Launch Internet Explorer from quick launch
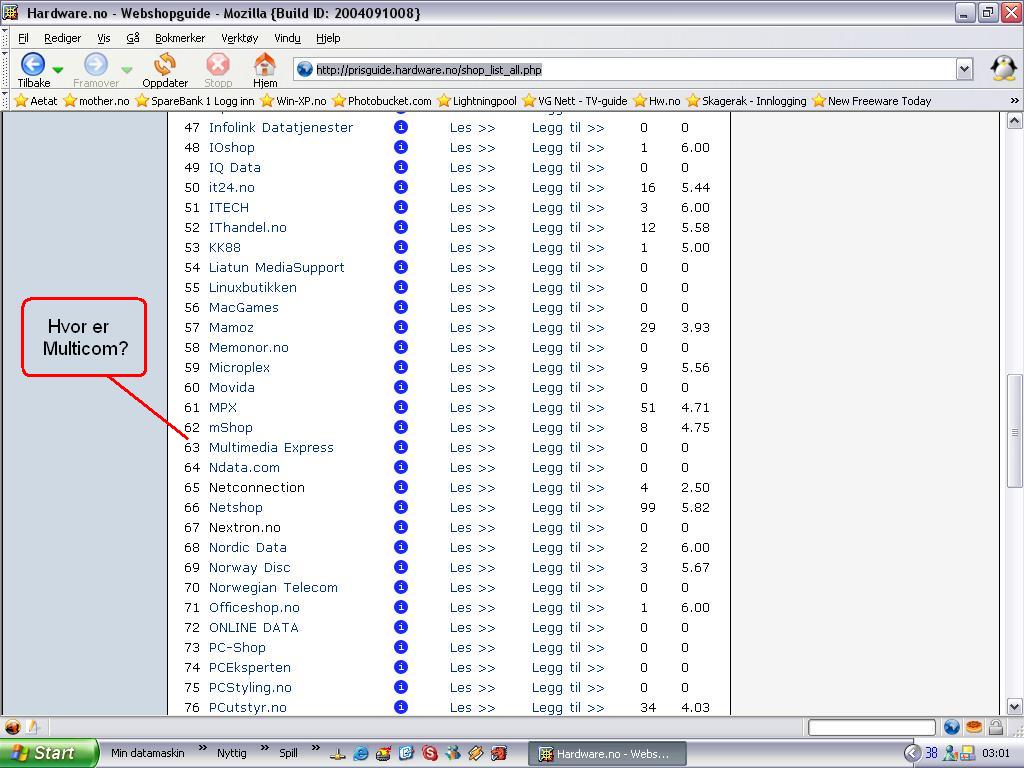This screenshot has width=1024, height=768. point(360,754)
